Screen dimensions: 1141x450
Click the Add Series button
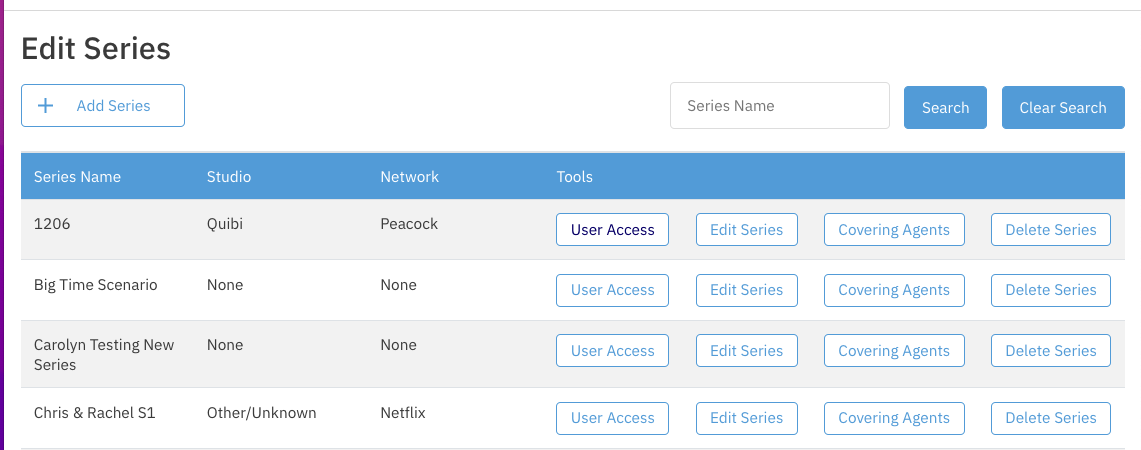103,106
